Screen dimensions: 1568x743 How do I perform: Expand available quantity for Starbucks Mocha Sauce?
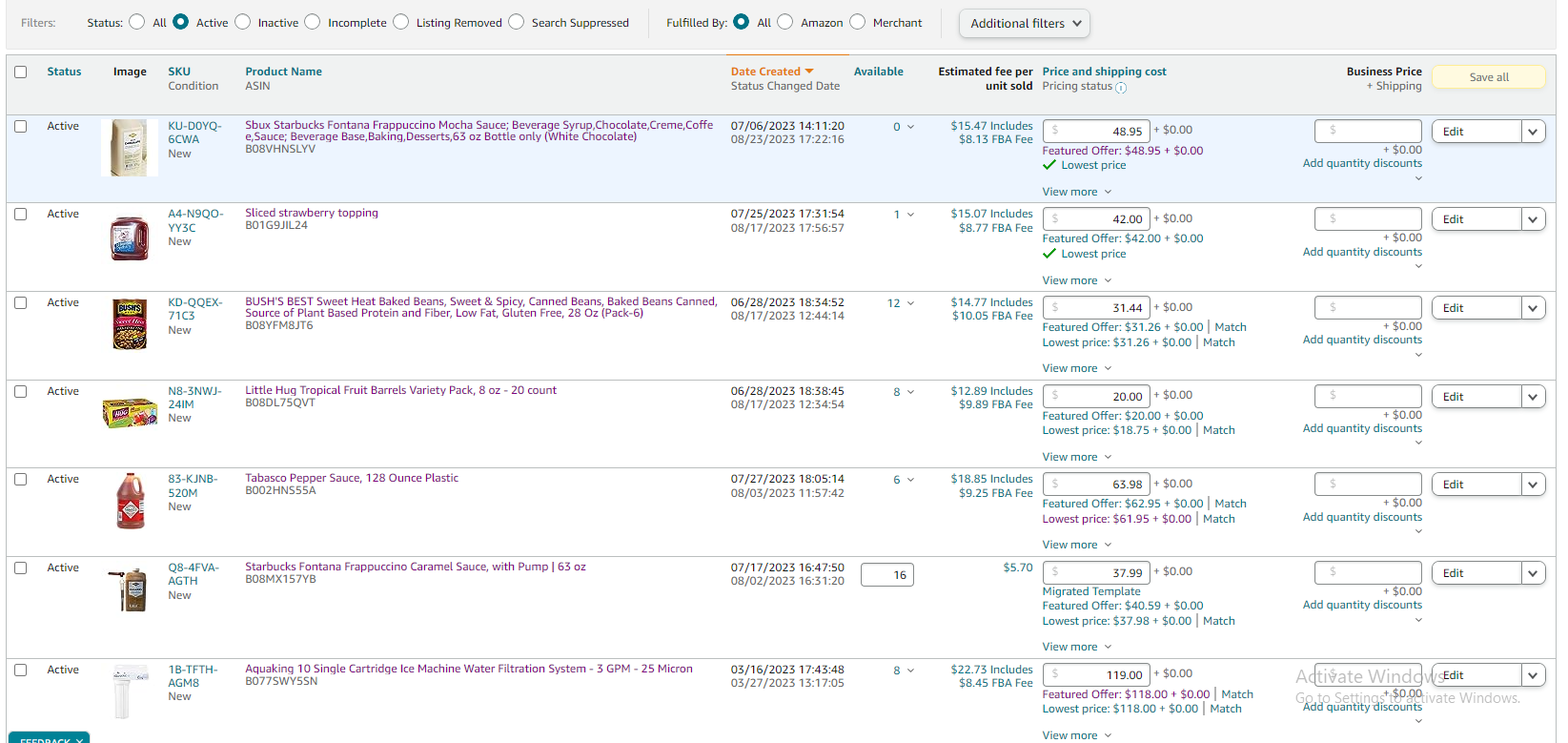click(910, 127)
